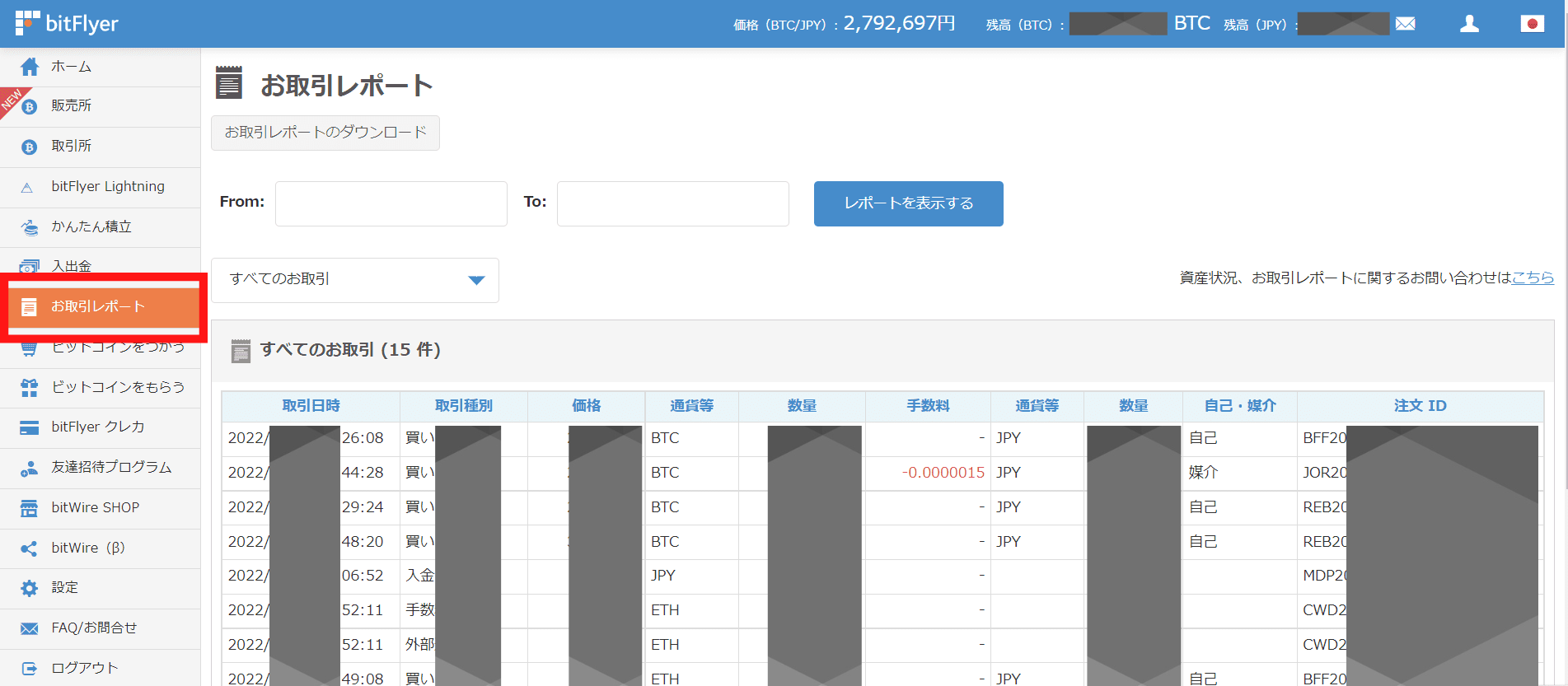Click the かんたん積立 coins icon
The height and width of the screenshot is (686, 1568).
30,227
